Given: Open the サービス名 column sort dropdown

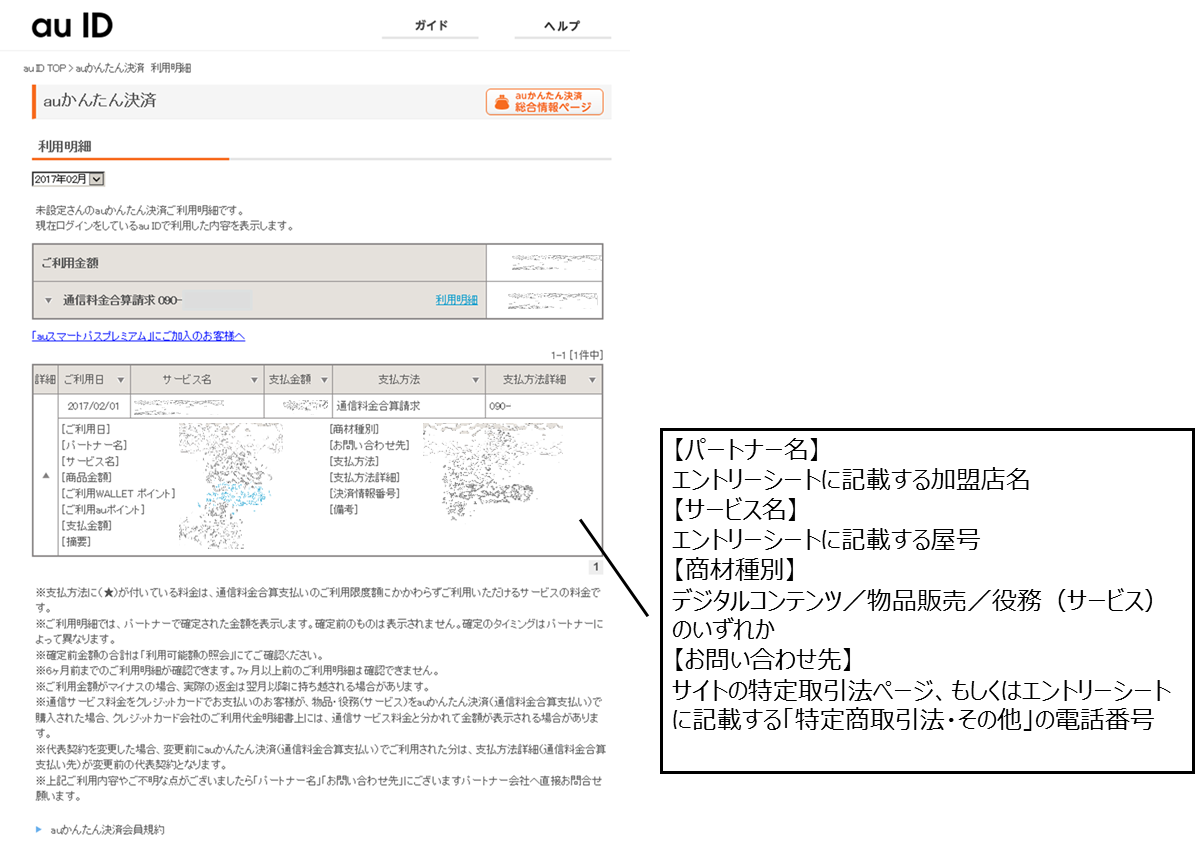Looking at the screenshot, I should [x=255, y=379].
